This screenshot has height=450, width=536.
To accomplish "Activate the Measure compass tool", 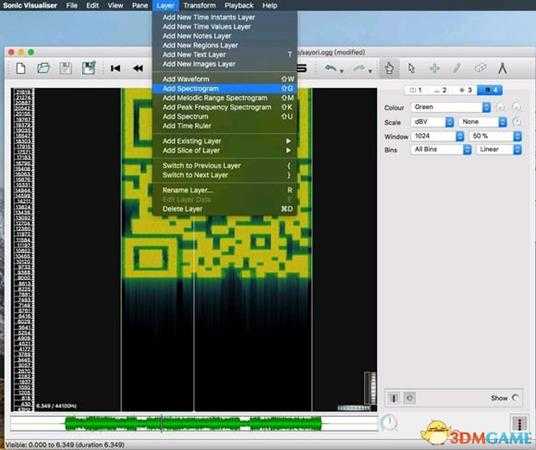I will (x=502, y=68).
